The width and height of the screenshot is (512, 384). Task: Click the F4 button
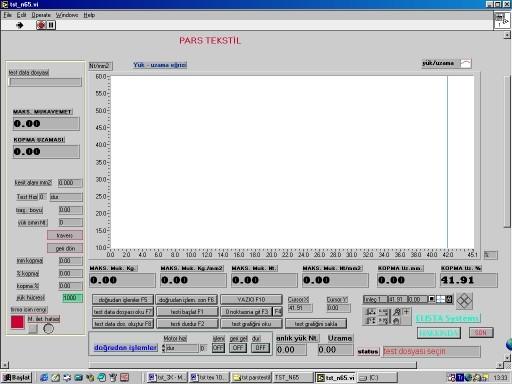click(278, 312)
